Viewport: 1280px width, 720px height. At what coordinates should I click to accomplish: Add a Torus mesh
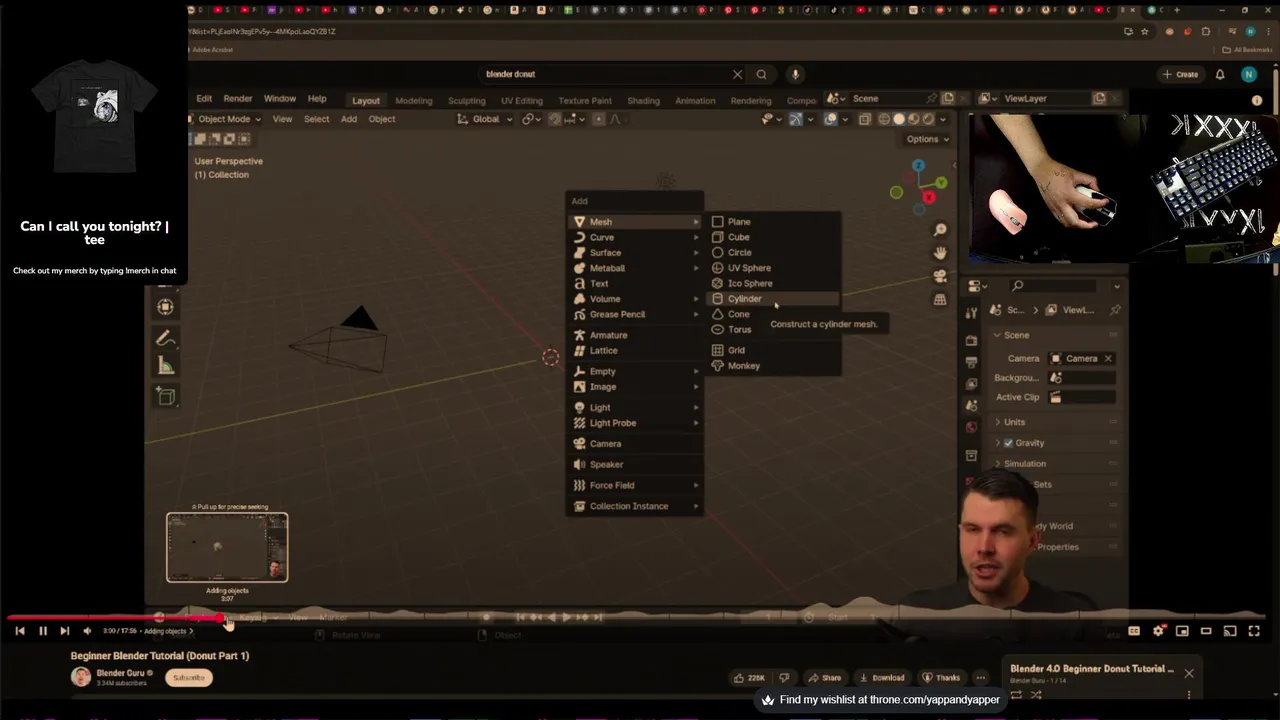(739, 330)
